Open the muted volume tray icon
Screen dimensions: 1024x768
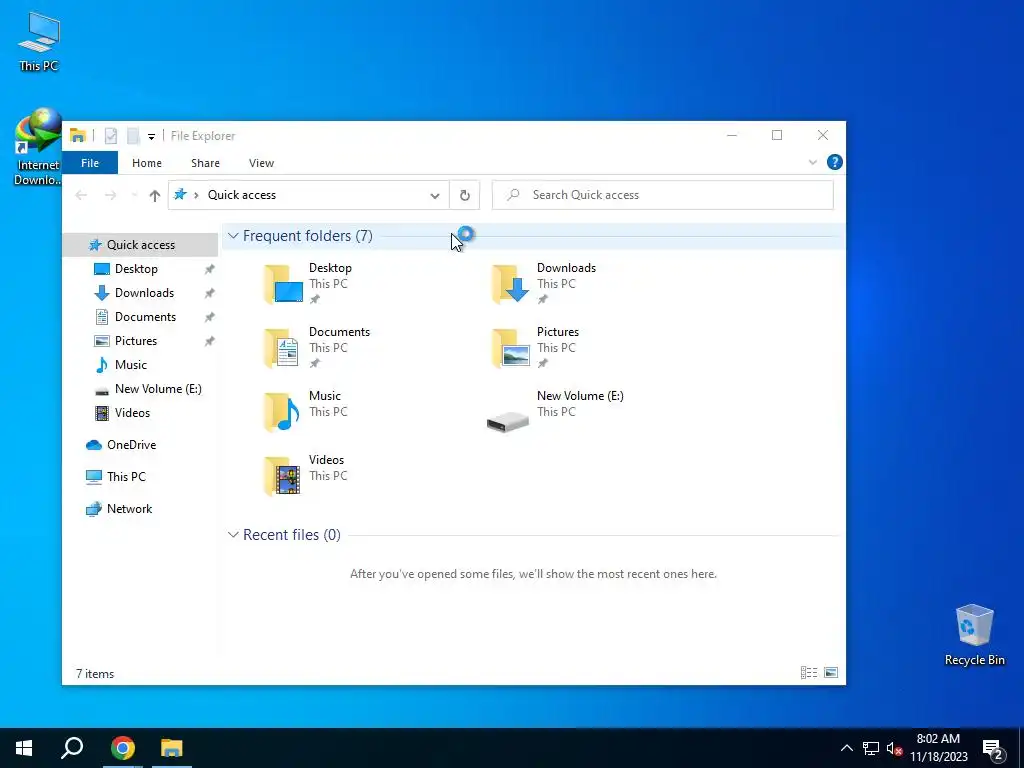(895, 748)
